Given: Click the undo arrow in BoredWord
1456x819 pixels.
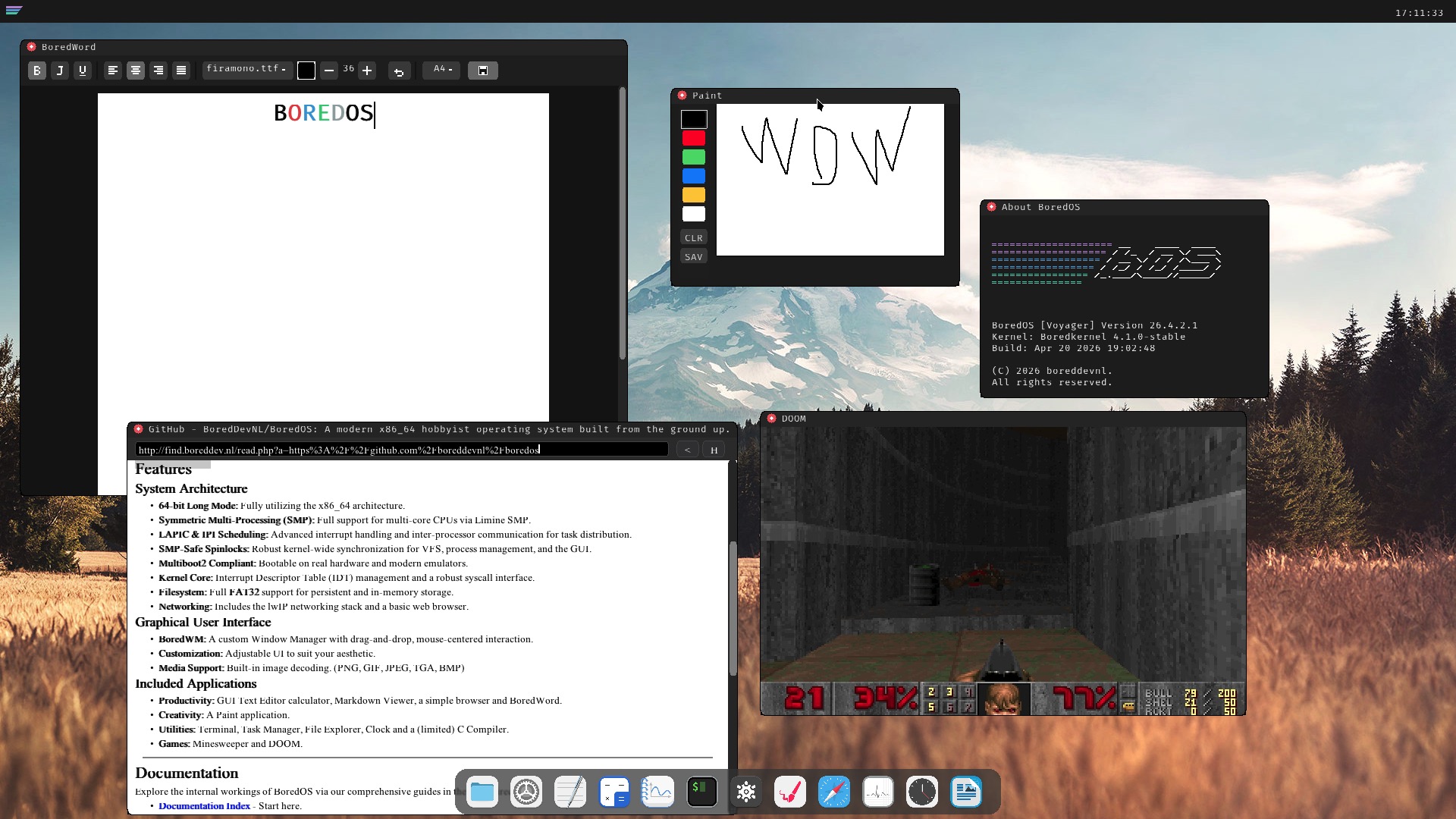Looking at the screenshot, I should click(399, 71).
